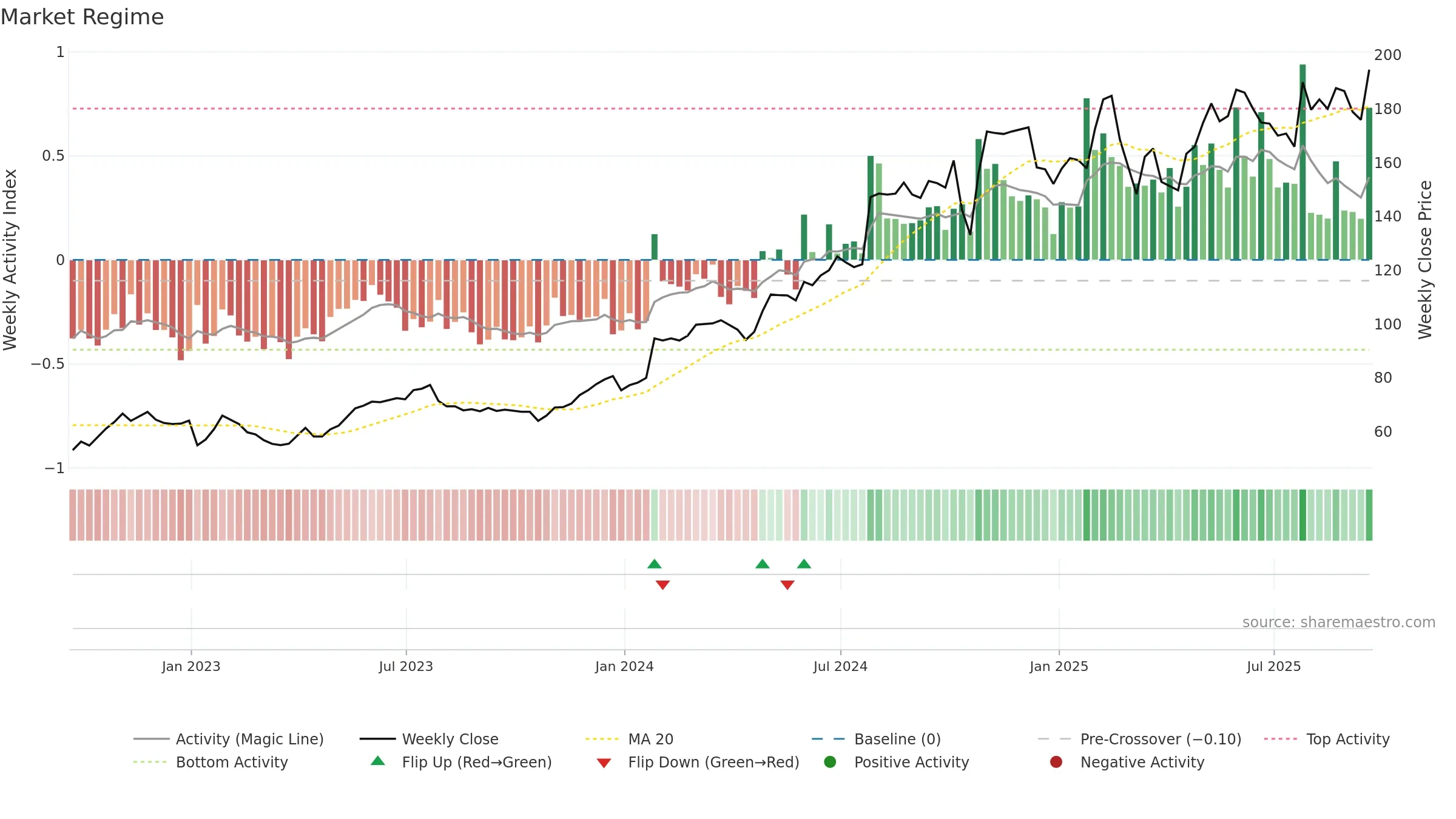Click the Positive Activity legend entry

pyautogui.click(x=897, y=762)
